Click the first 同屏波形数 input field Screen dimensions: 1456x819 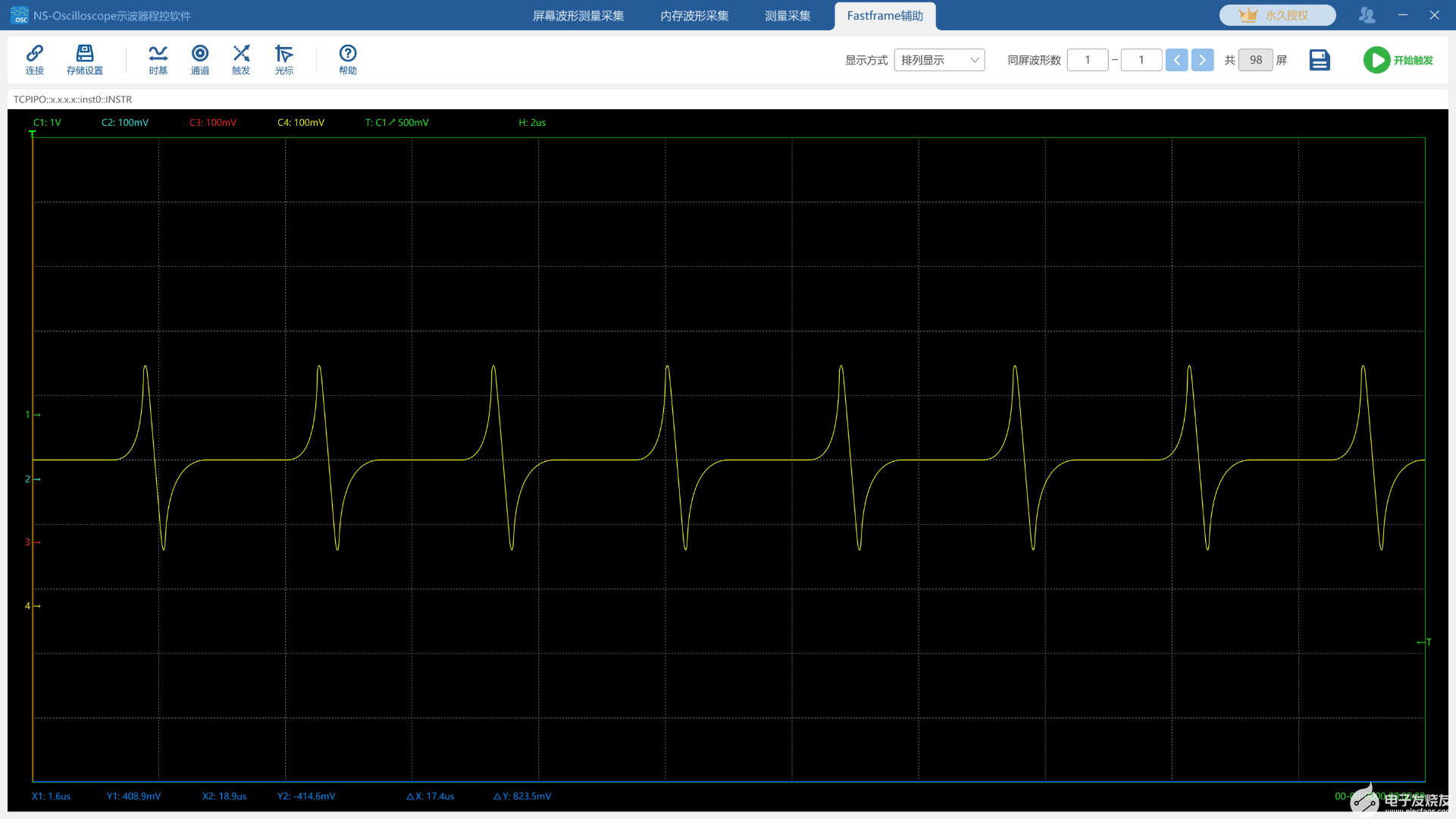pos(1087,60)
